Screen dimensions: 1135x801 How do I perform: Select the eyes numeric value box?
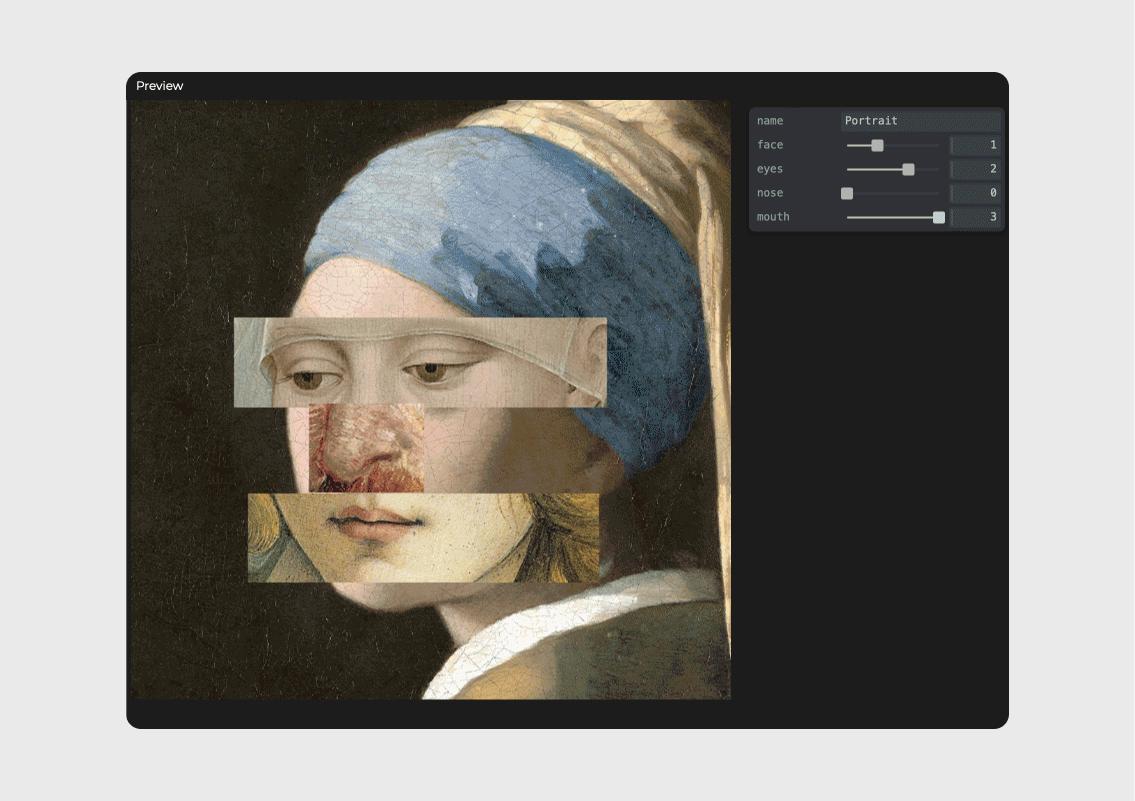(x=975, y=169)
